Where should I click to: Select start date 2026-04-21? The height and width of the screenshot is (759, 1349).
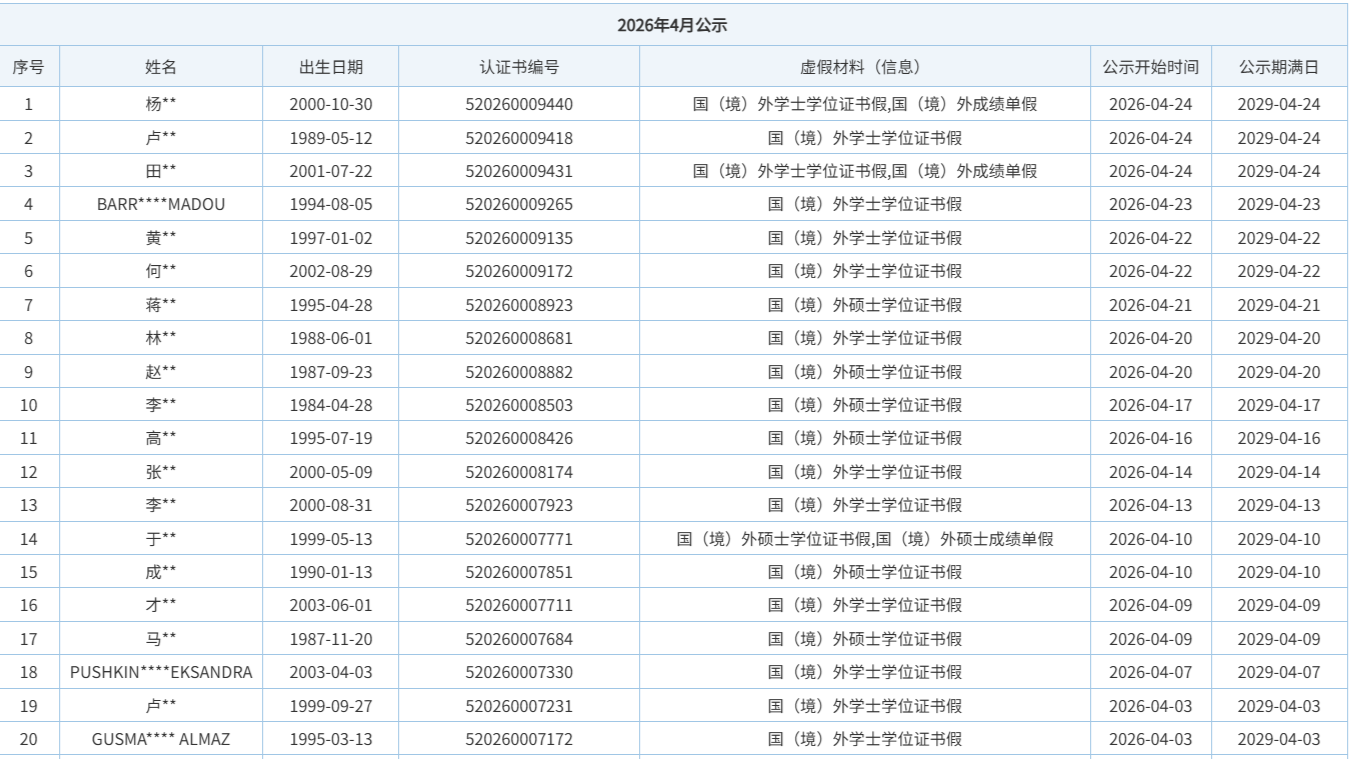[x=1150, y=305]
